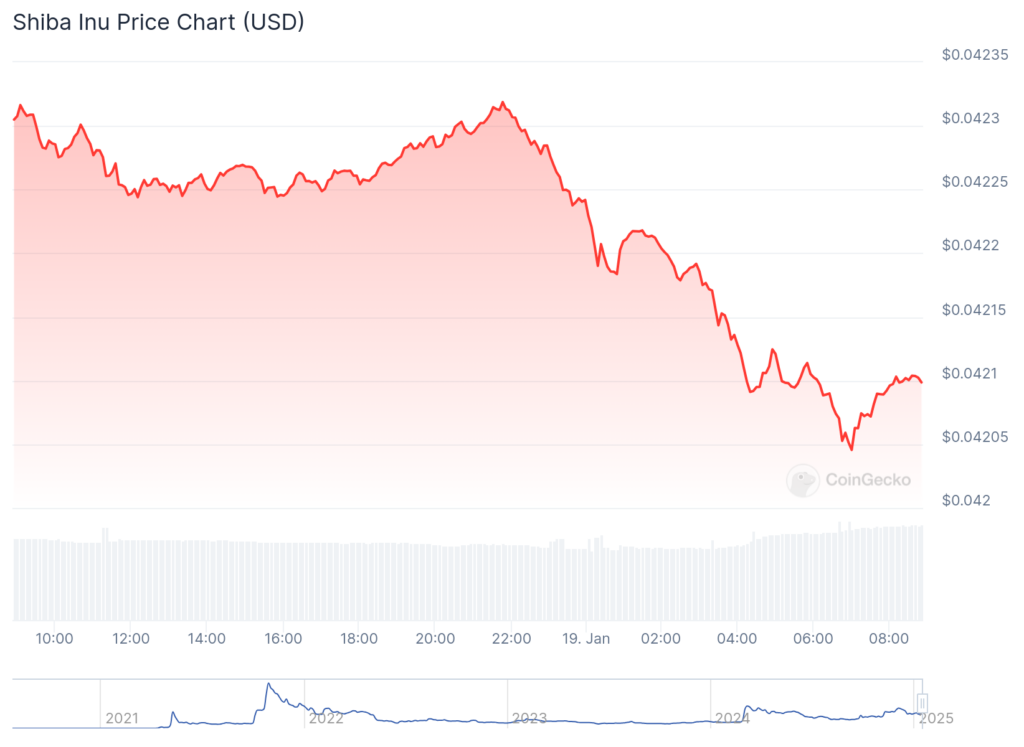Select 2024 in the navigator timeline
Screen dimensions: 1024x747
[732, 718]
